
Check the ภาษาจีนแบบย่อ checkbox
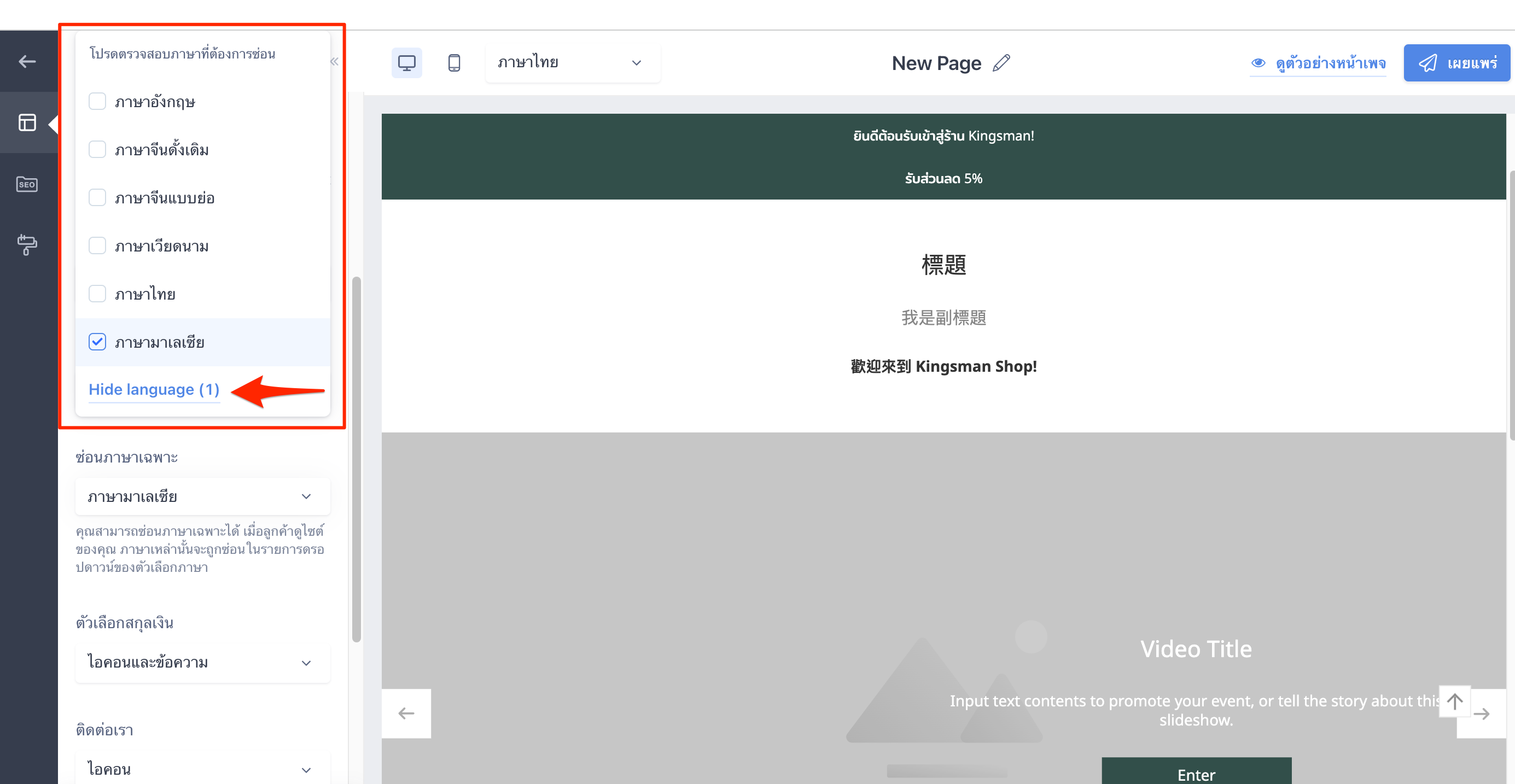click(97, 197)
